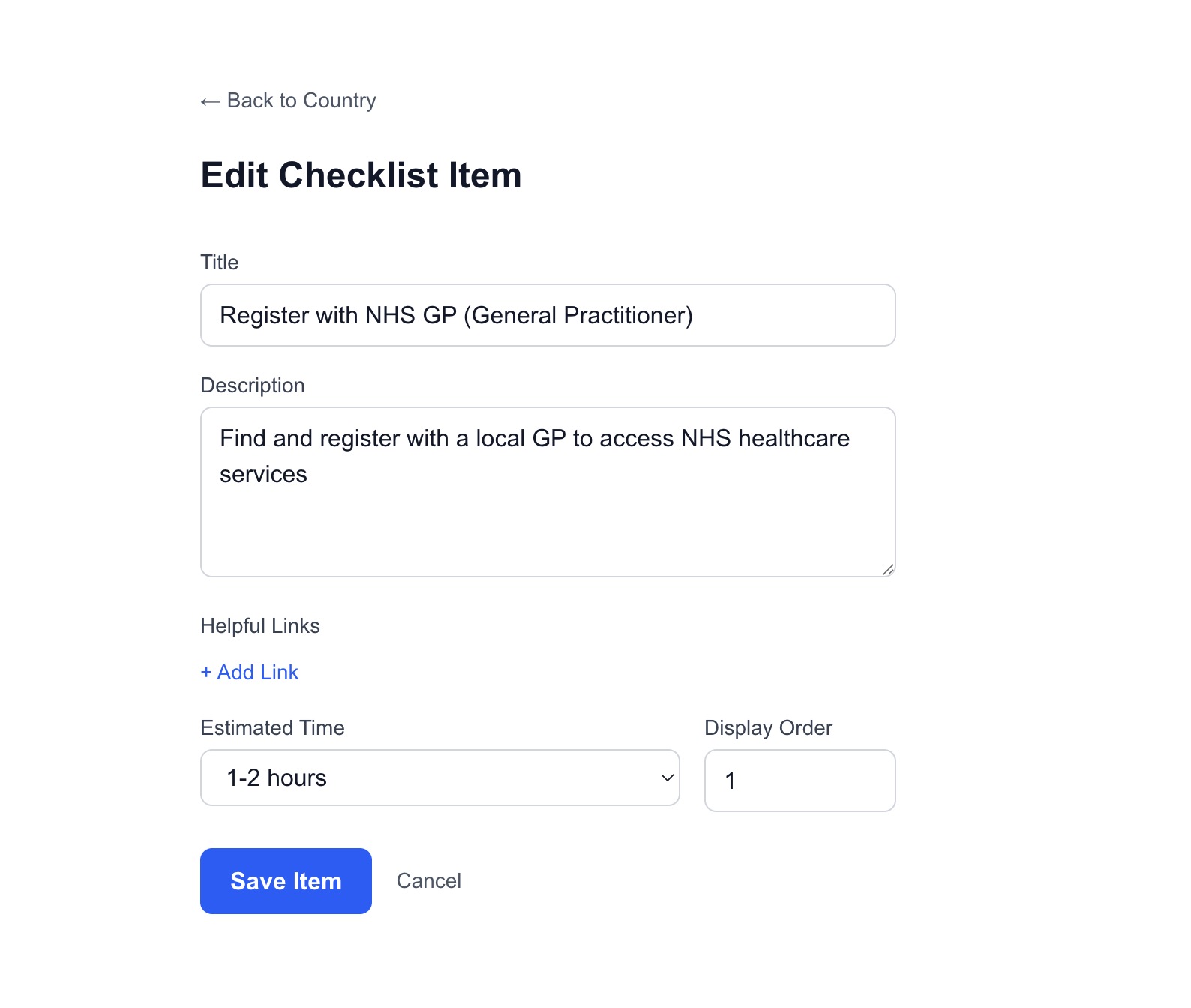Expand the time duration select chevron
This screenshot has width=1191, height=1008.
(x=666, y=778)
